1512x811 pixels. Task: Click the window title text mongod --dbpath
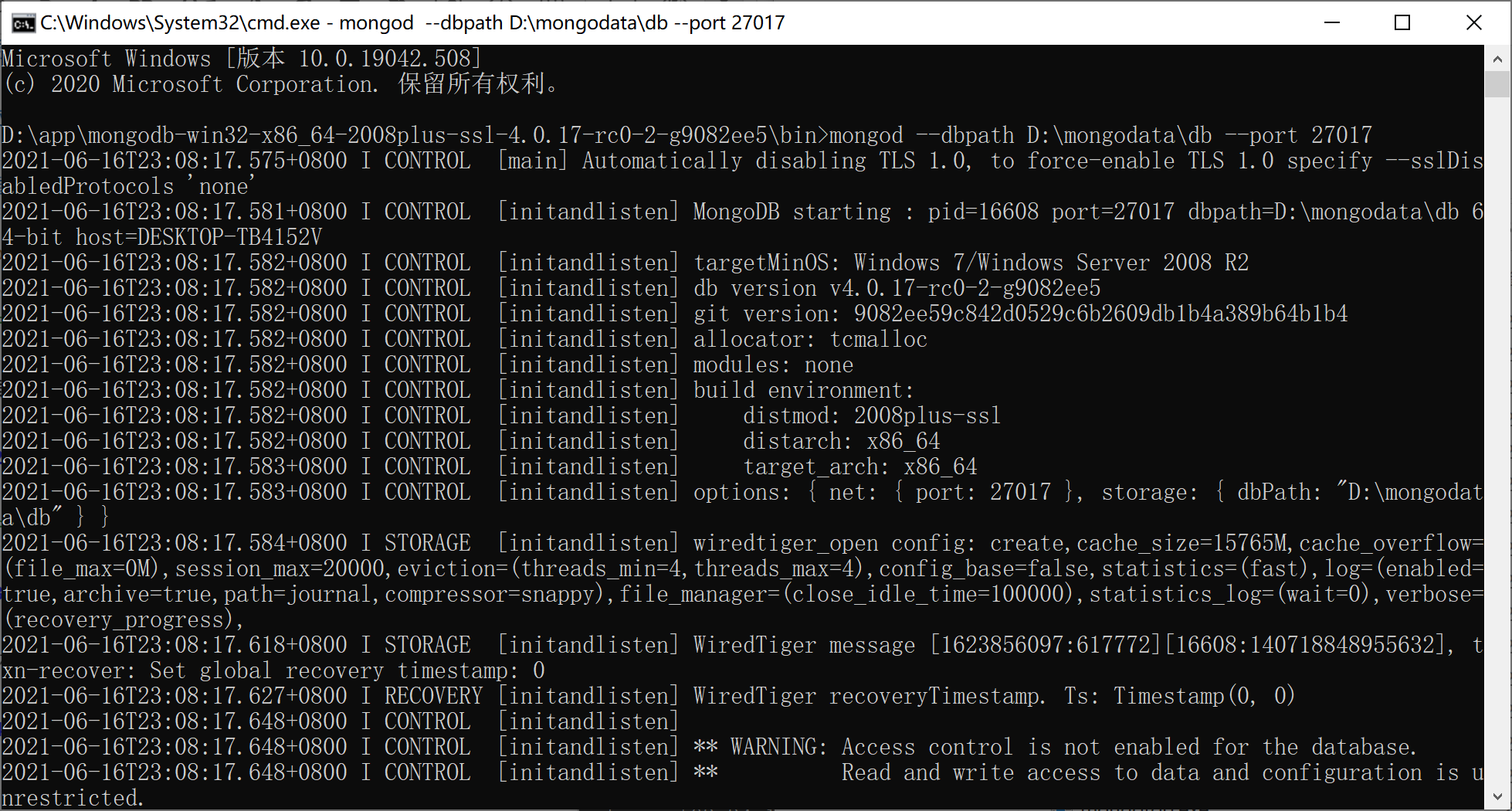click(412, 23)
